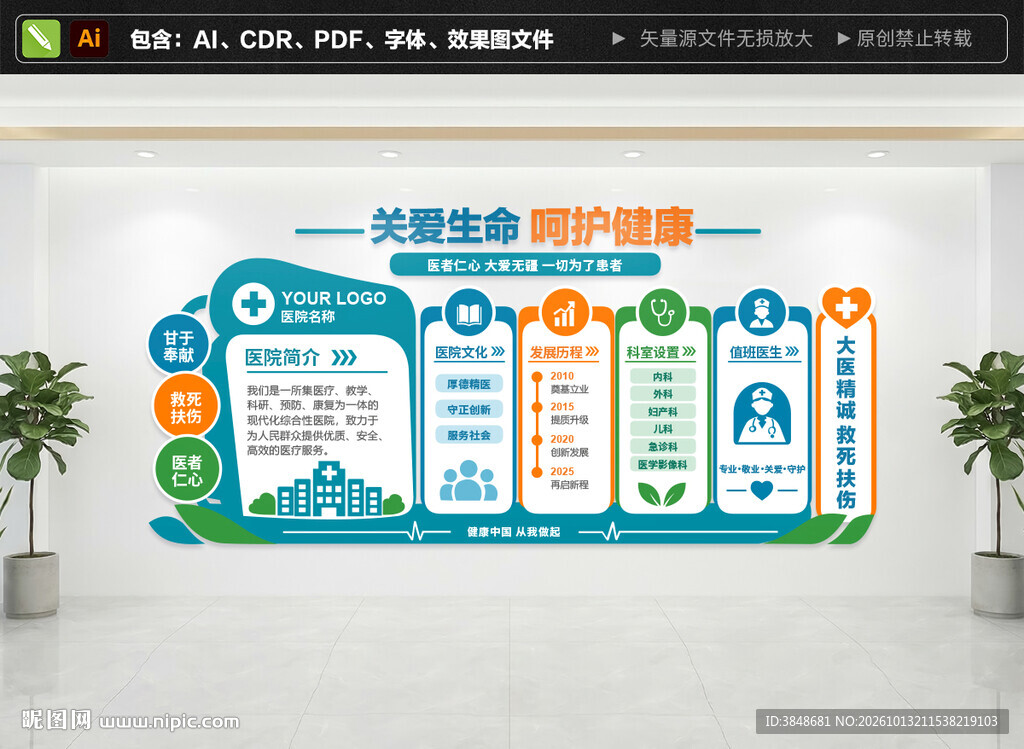Click the orange 救死扶伤 circle

click(186, 407)
